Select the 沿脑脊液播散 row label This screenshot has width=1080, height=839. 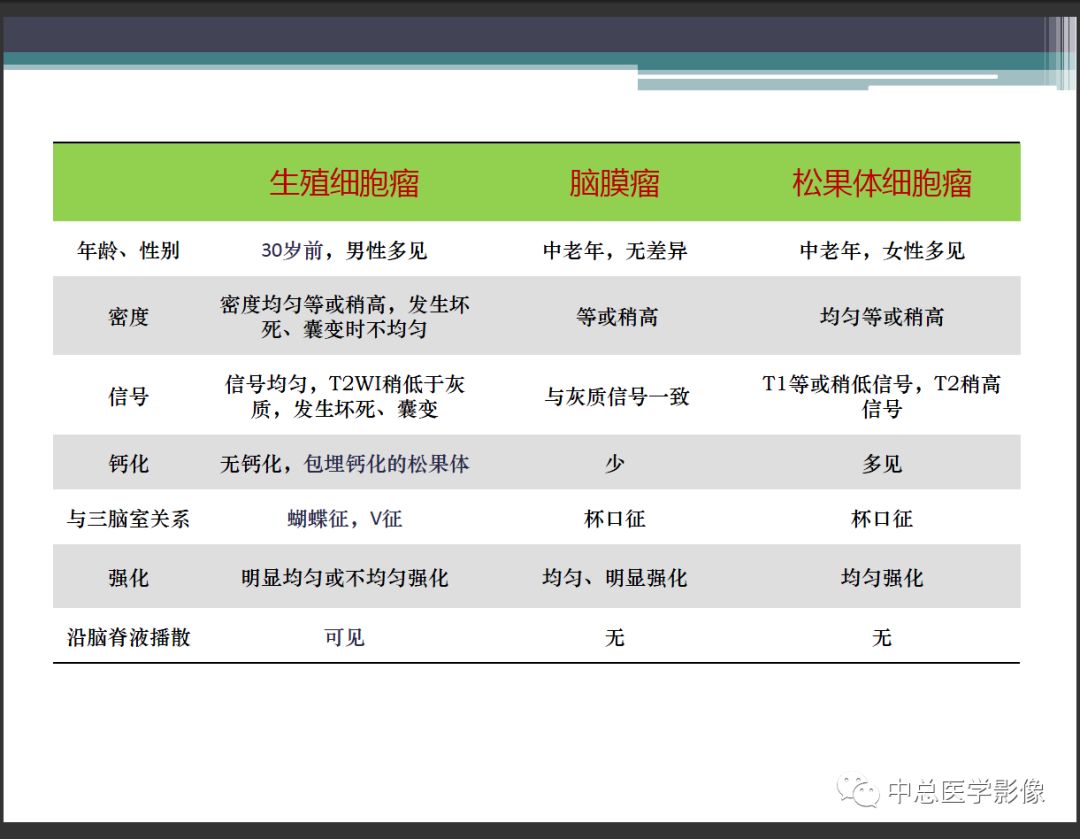coord(128,637)
